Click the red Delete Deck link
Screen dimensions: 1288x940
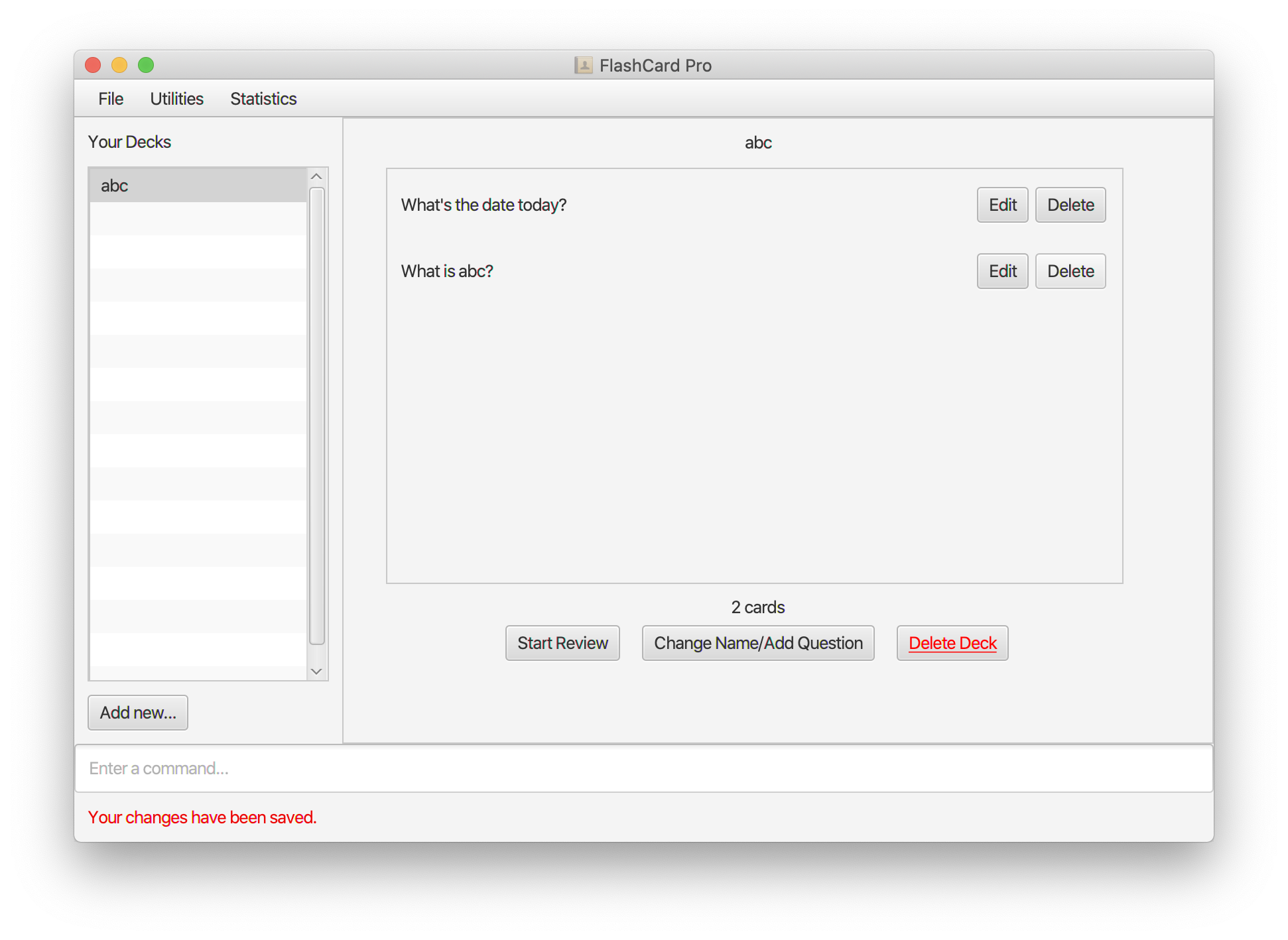[952, 643]
